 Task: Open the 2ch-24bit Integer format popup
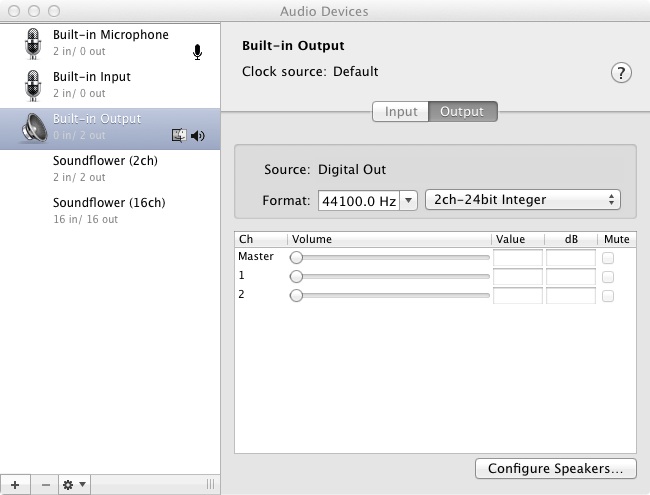(523, 200)
